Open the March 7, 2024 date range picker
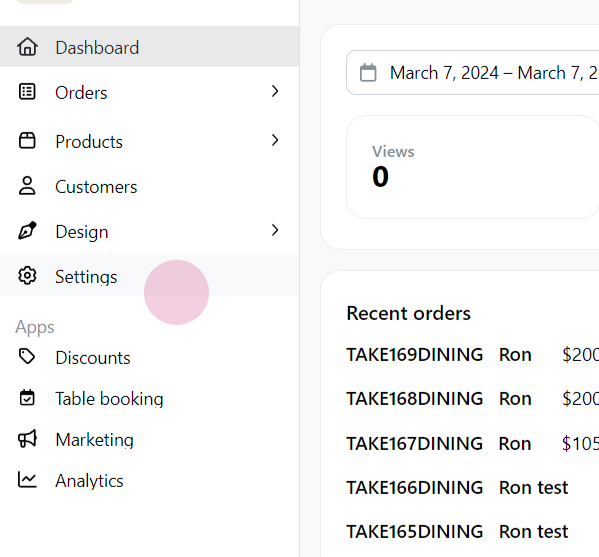 [x=473, y=73]
